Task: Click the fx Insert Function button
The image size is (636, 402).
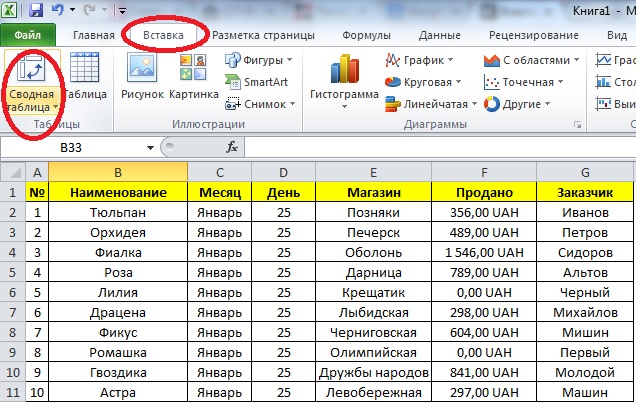Action: 232,147
